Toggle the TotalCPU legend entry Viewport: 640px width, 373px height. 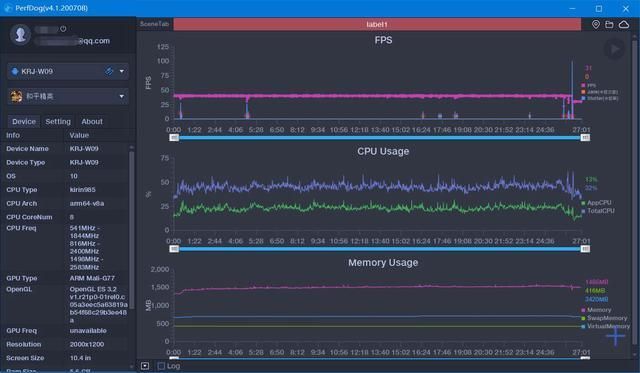tap(598, 211)
